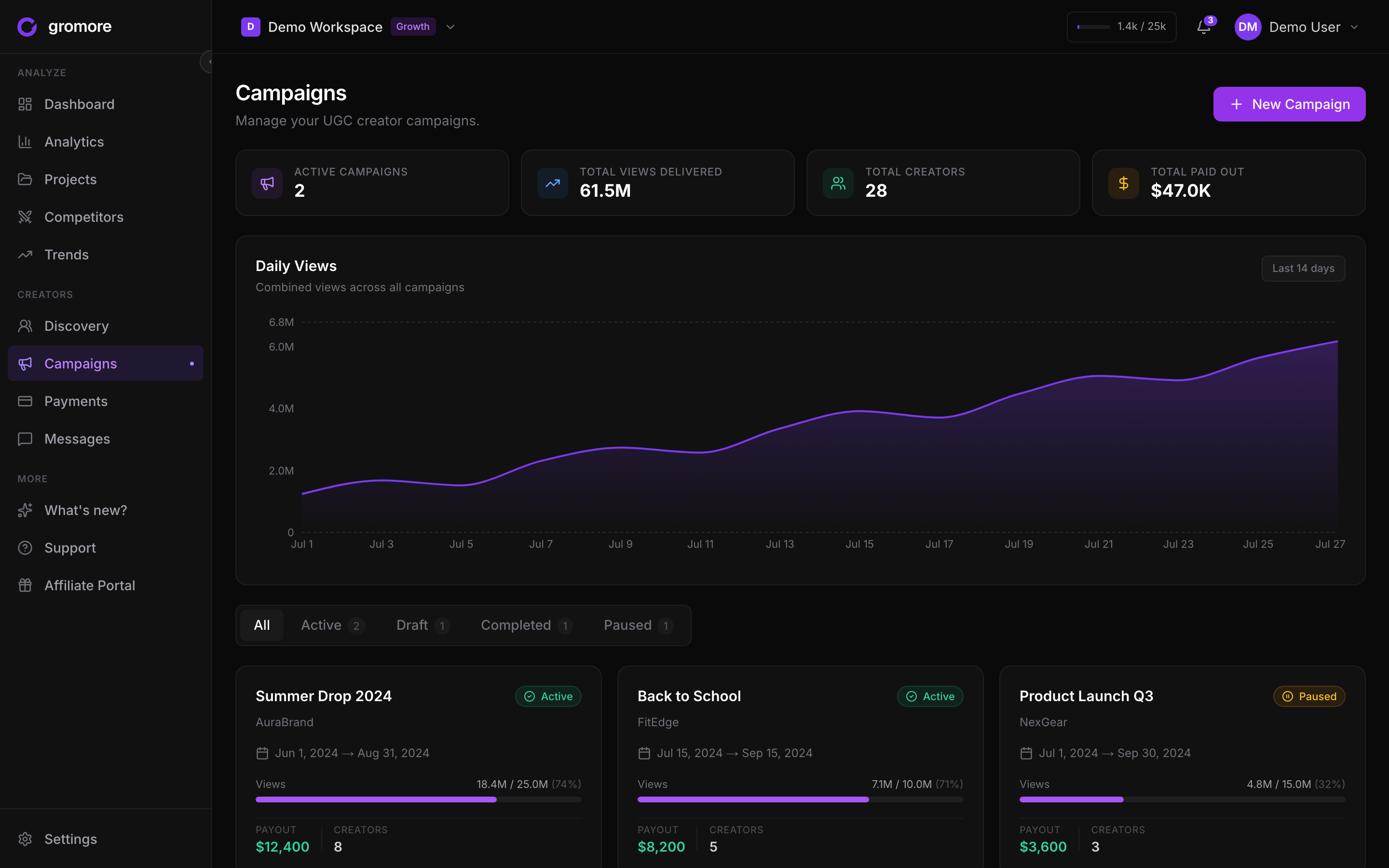Click the Summer Drop 2024 views progress bar

[419, 799]
